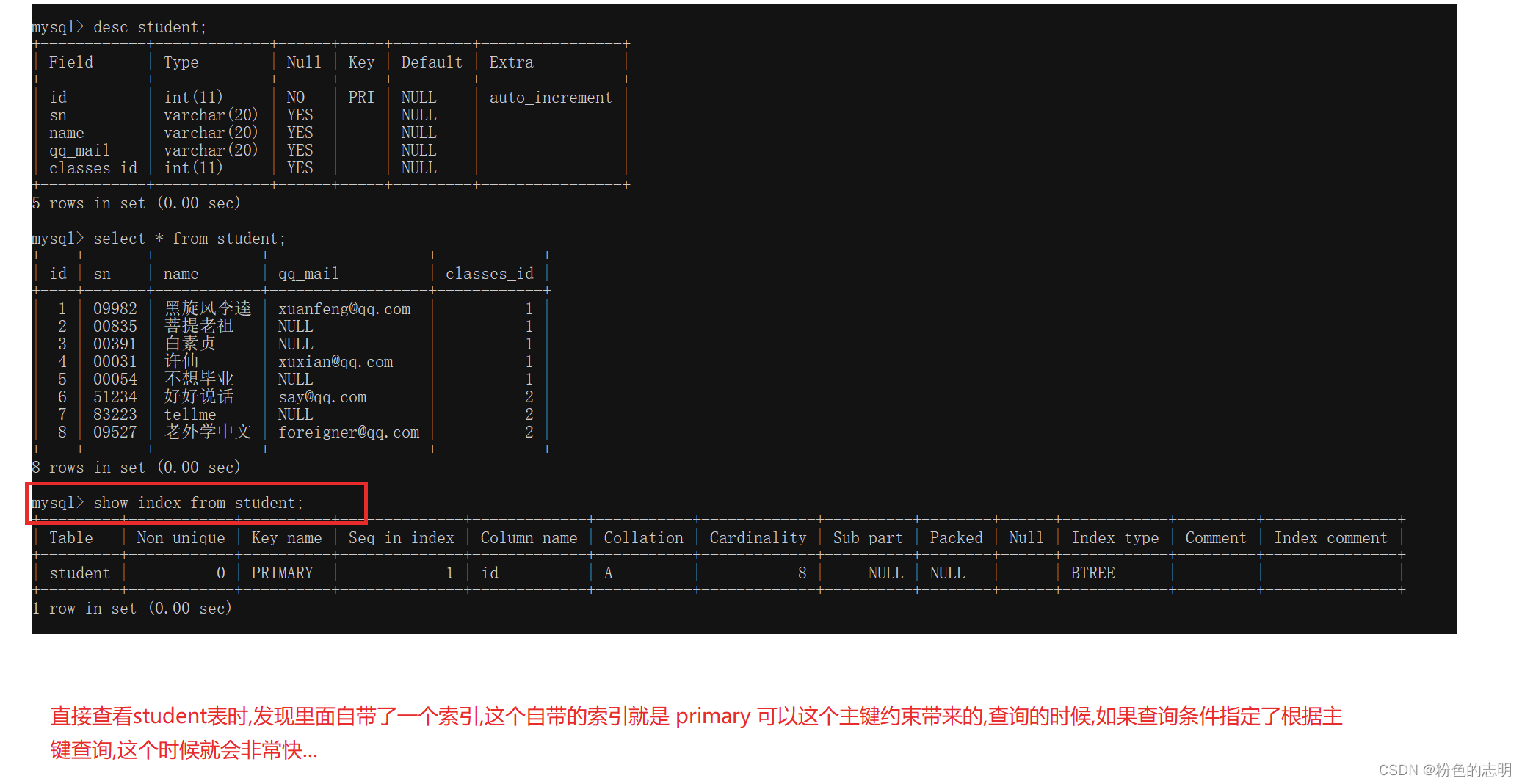
Task: Click the name '老外学中文'
Action: (x=208, y=432)
